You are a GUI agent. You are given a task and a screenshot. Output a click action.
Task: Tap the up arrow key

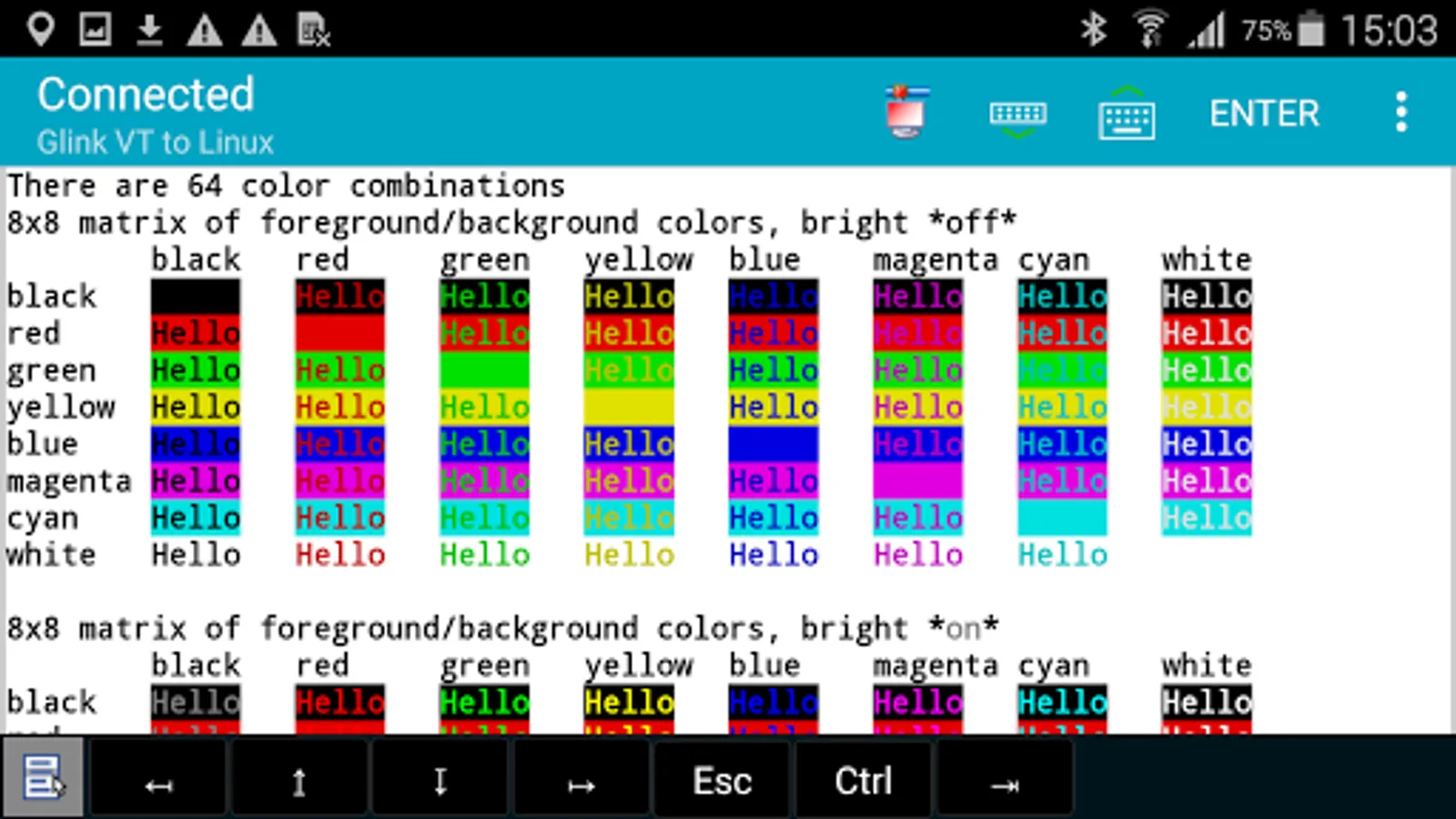298,780
